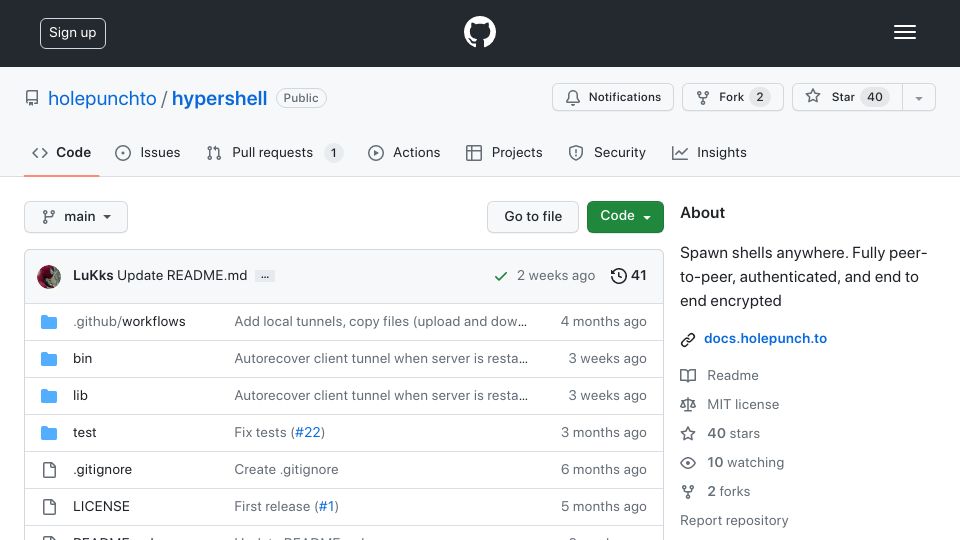
Task: Click the Report repository link
Action: [x=734, y=520]
